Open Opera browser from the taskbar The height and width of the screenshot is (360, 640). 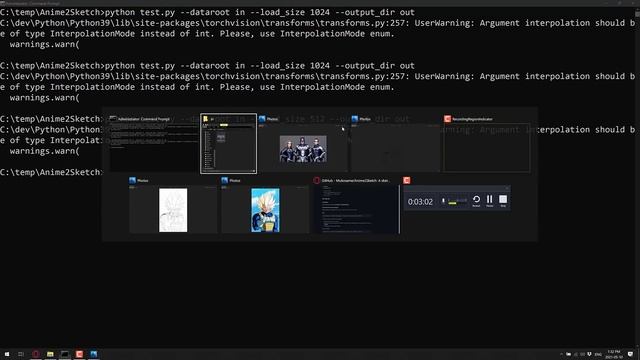click(x=36, y=354)
